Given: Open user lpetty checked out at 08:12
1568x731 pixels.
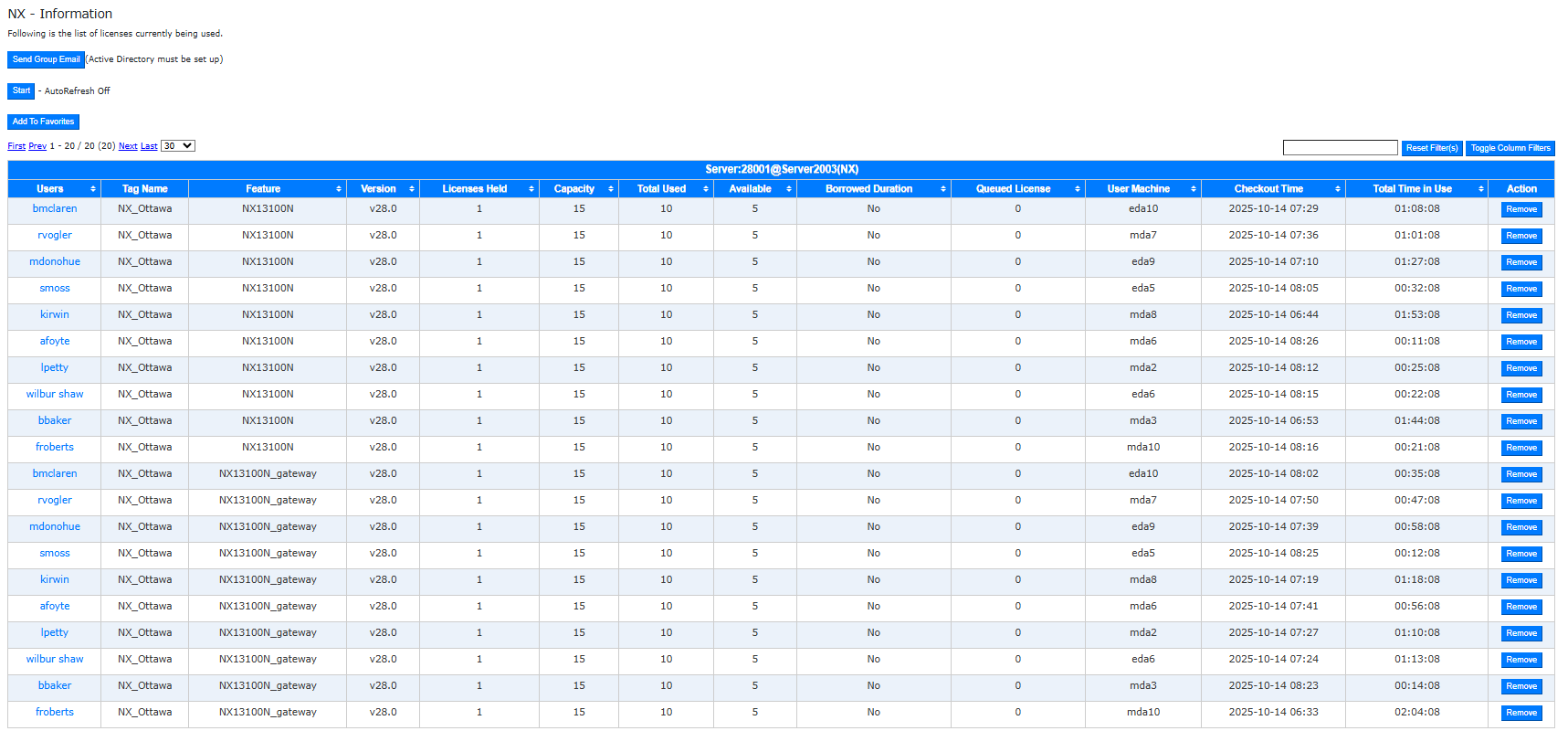Looking at the screenshot, I should coord(55,368).
